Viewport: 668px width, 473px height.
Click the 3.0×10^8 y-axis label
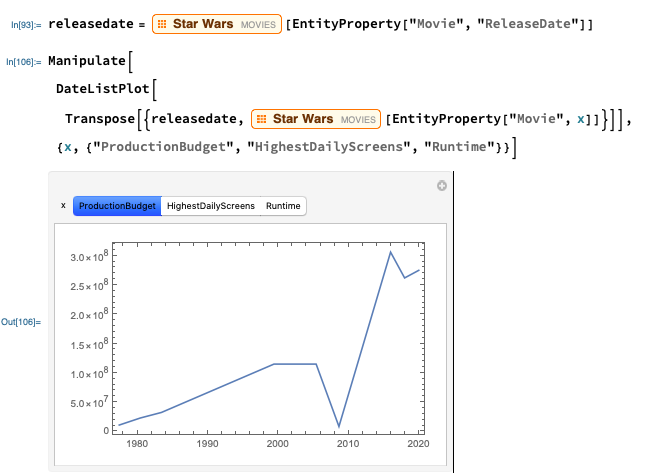[x=89, y=257]
